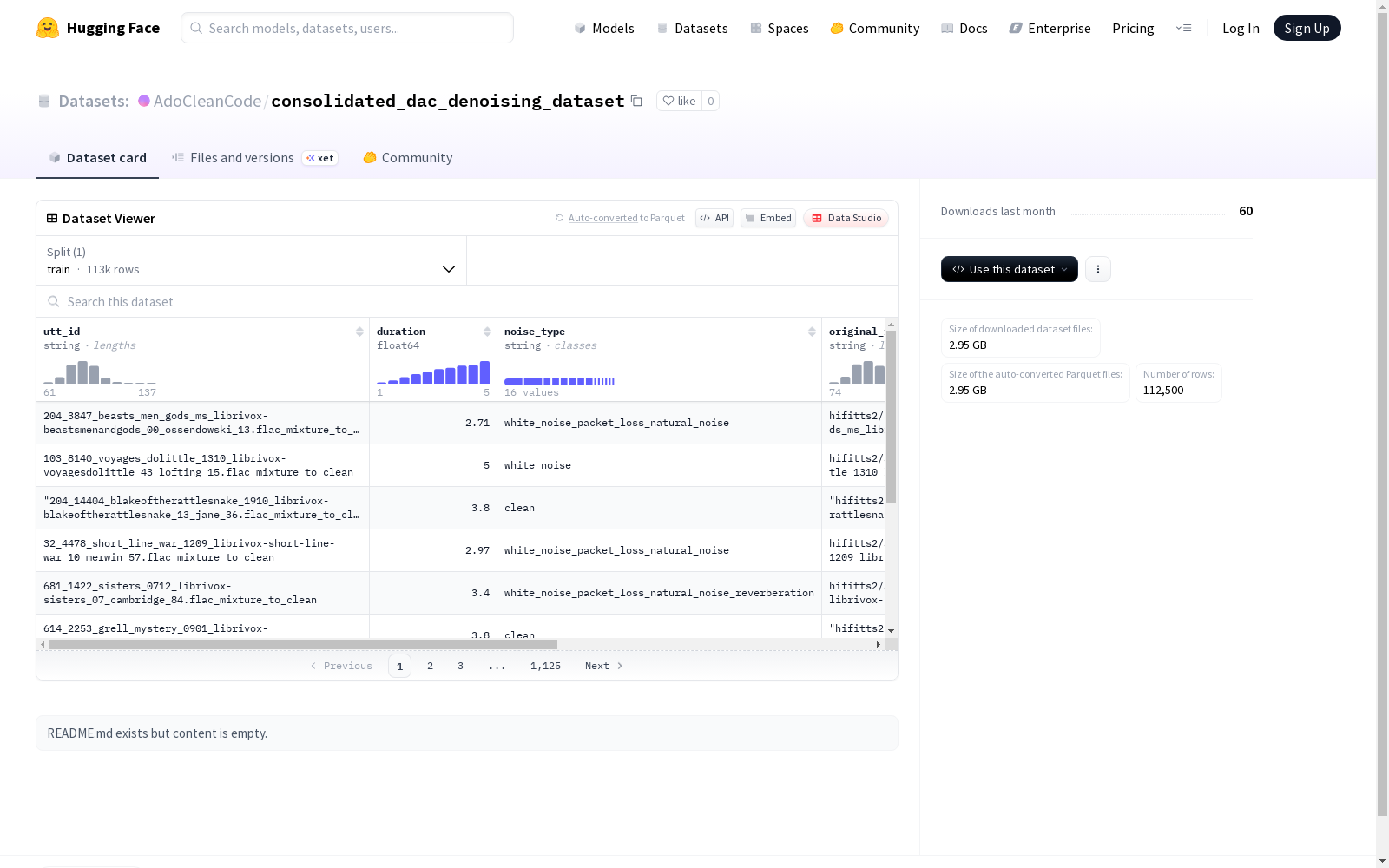This screenshot has height=868, width=1389.
Task: Expand the Split train dropdown
Action: (252, 260)
